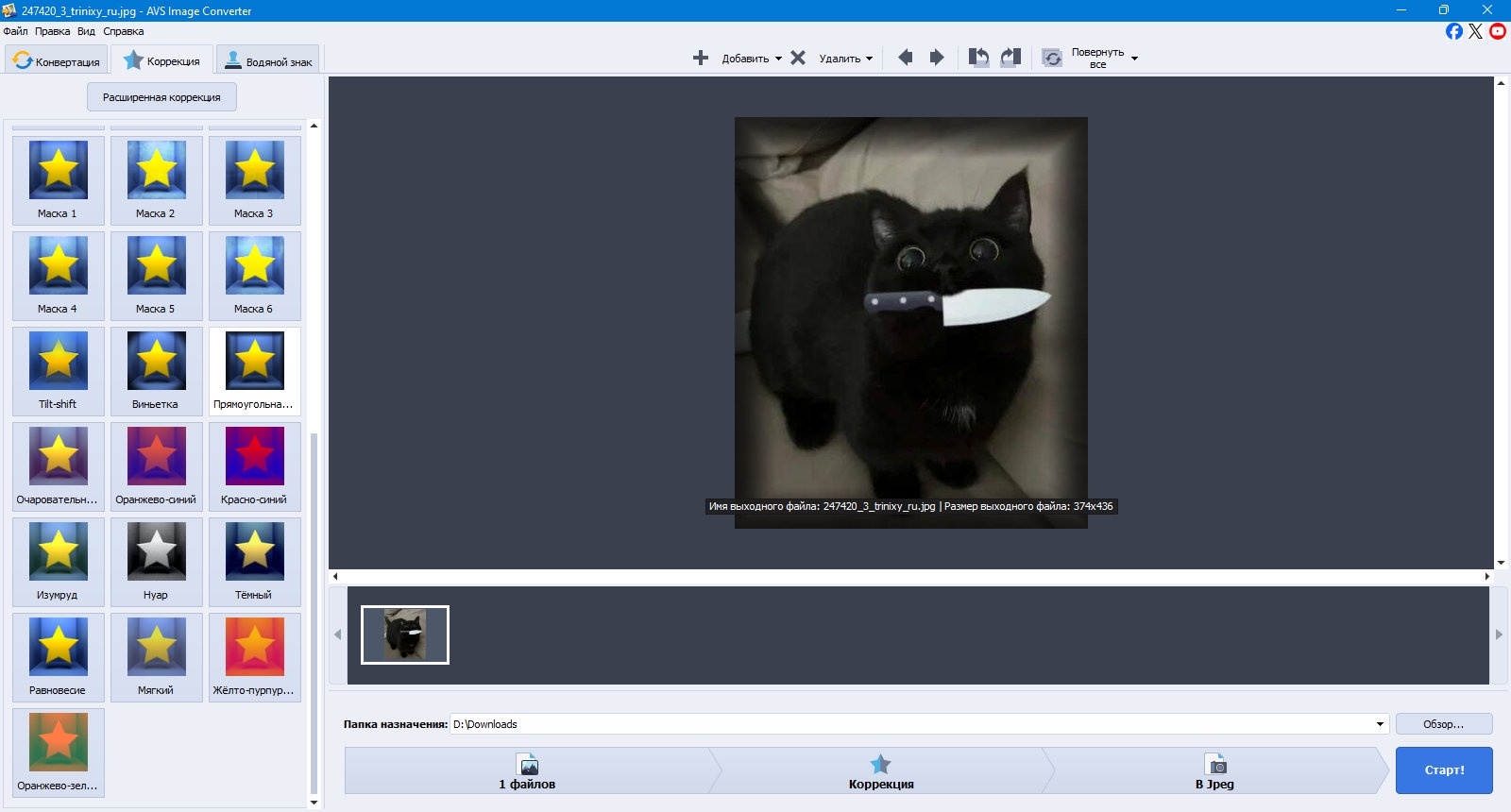The width and height of the screenshot is (1511, 812).
Task: Select the cat image thumbnail in filmstrip
Action: click(405, 634)
